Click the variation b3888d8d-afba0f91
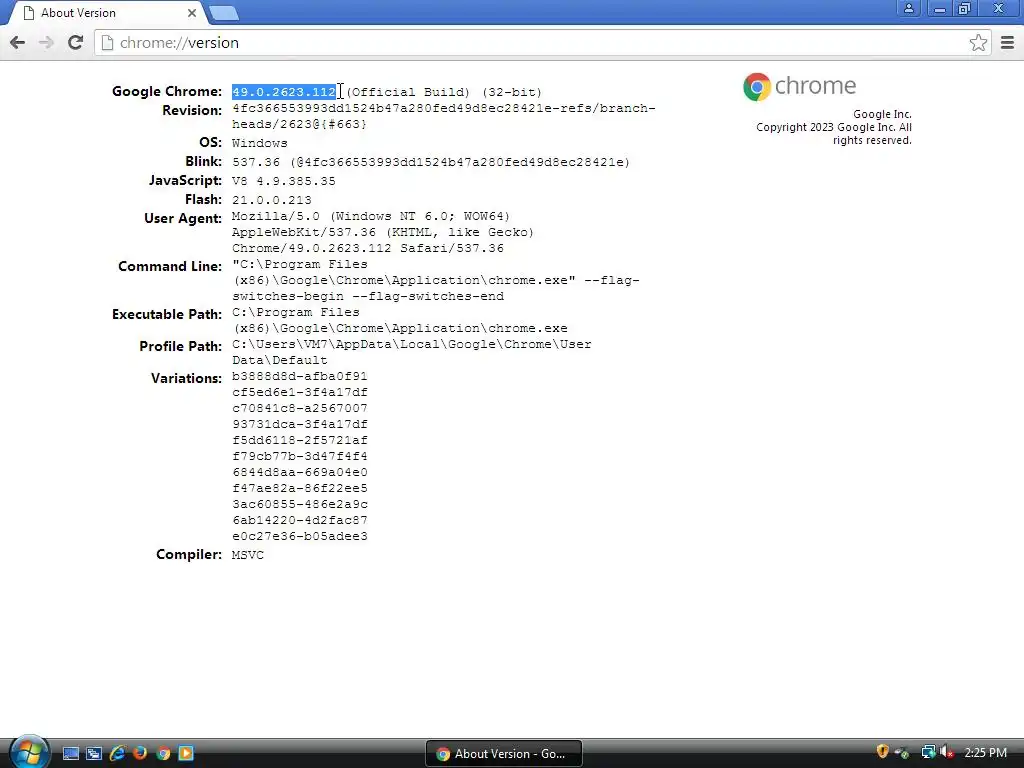The width and height of the screenshot is (1024, 768). click(x=300, y=377)
